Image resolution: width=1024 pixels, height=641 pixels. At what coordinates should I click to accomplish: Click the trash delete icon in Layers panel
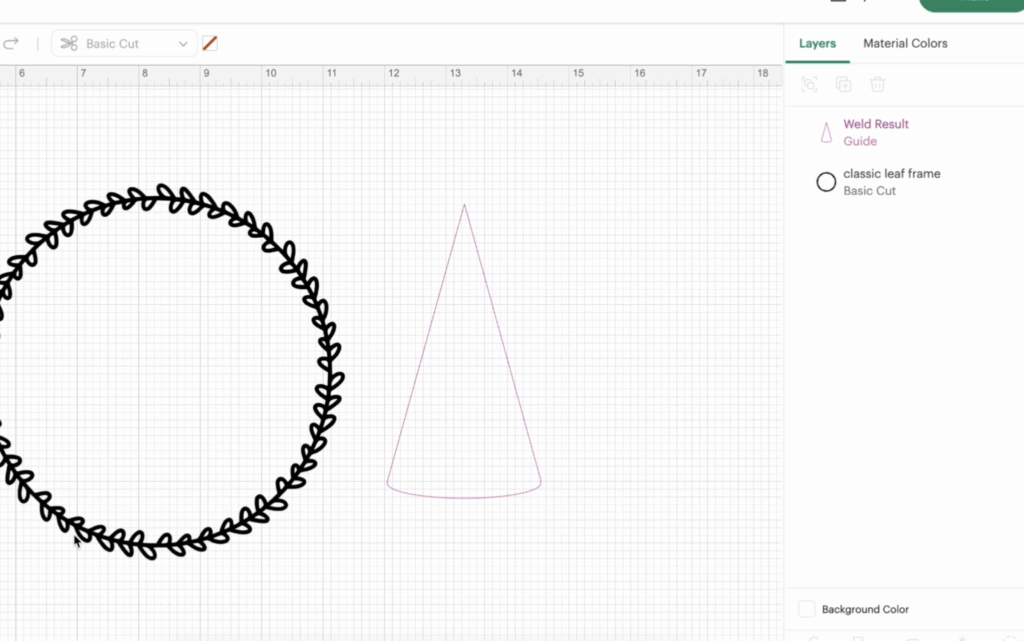tap(877, 85)
